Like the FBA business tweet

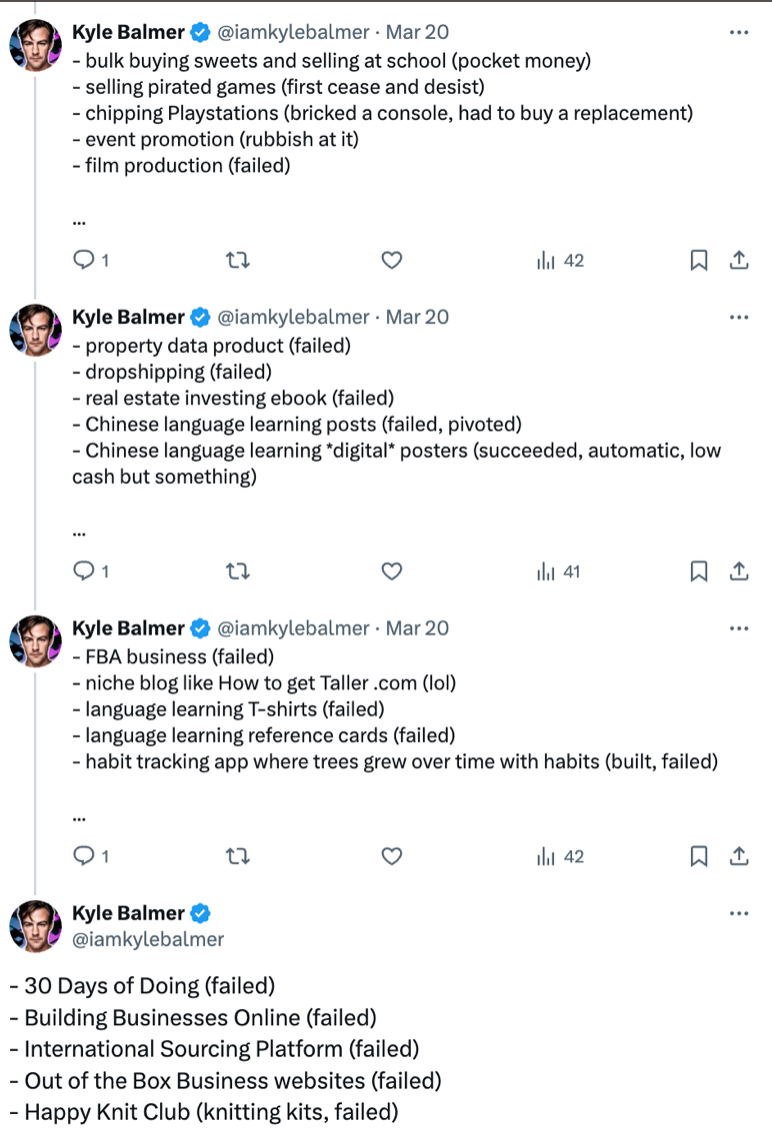click(392, 857)
